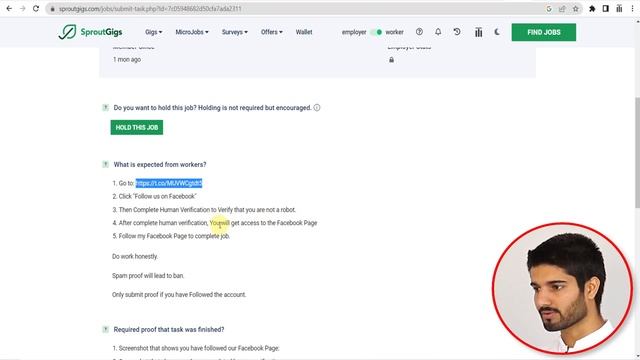Screen dimensions: 640x360
Task: Open the highlighted t.co link
Action: click(169, 183)
